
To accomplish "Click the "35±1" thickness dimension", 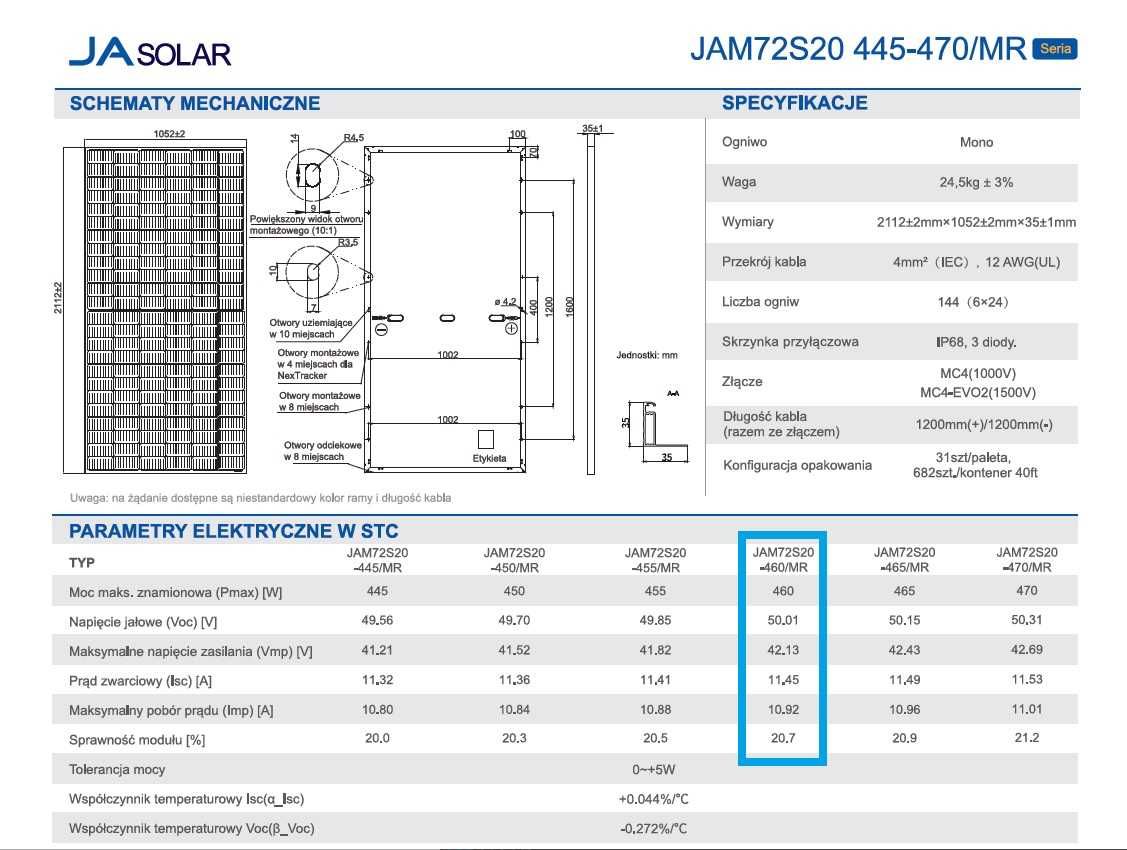I will (593, 129).
